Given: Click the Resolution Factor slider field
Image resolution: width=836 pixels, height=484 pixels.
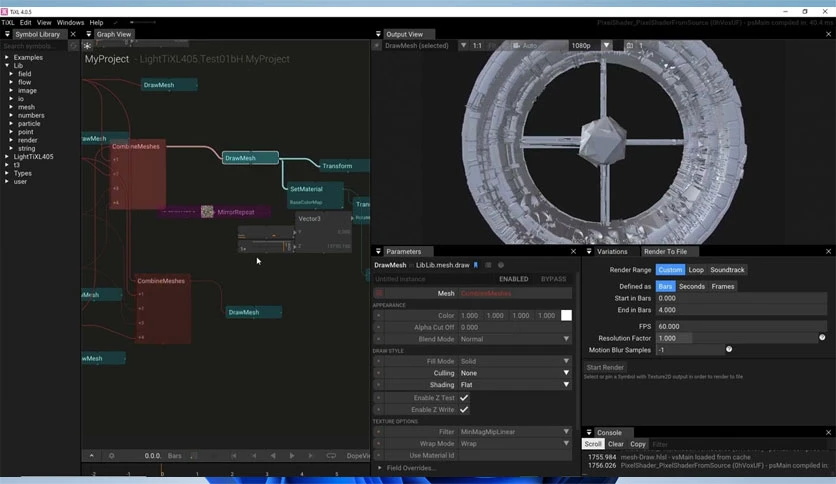Looking at the screenshot, I should click(x=736, y=338).
